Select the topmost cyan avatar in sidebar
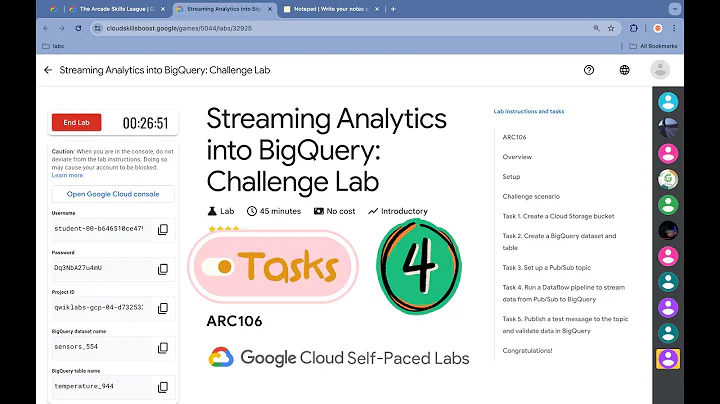 coord(668,102)
